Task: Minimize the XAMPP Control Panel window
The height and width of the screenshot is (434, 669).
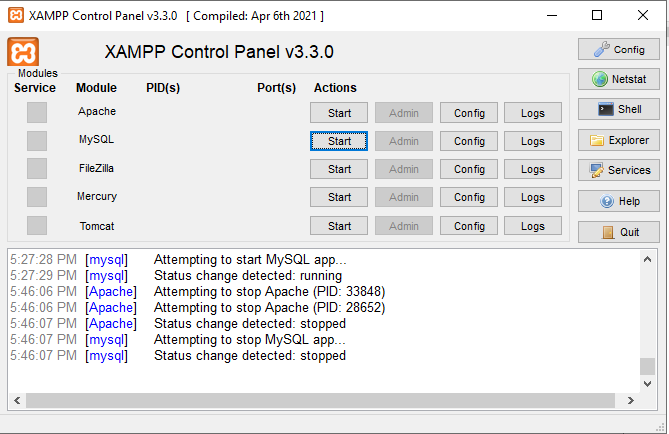Action: pos(552,15)
